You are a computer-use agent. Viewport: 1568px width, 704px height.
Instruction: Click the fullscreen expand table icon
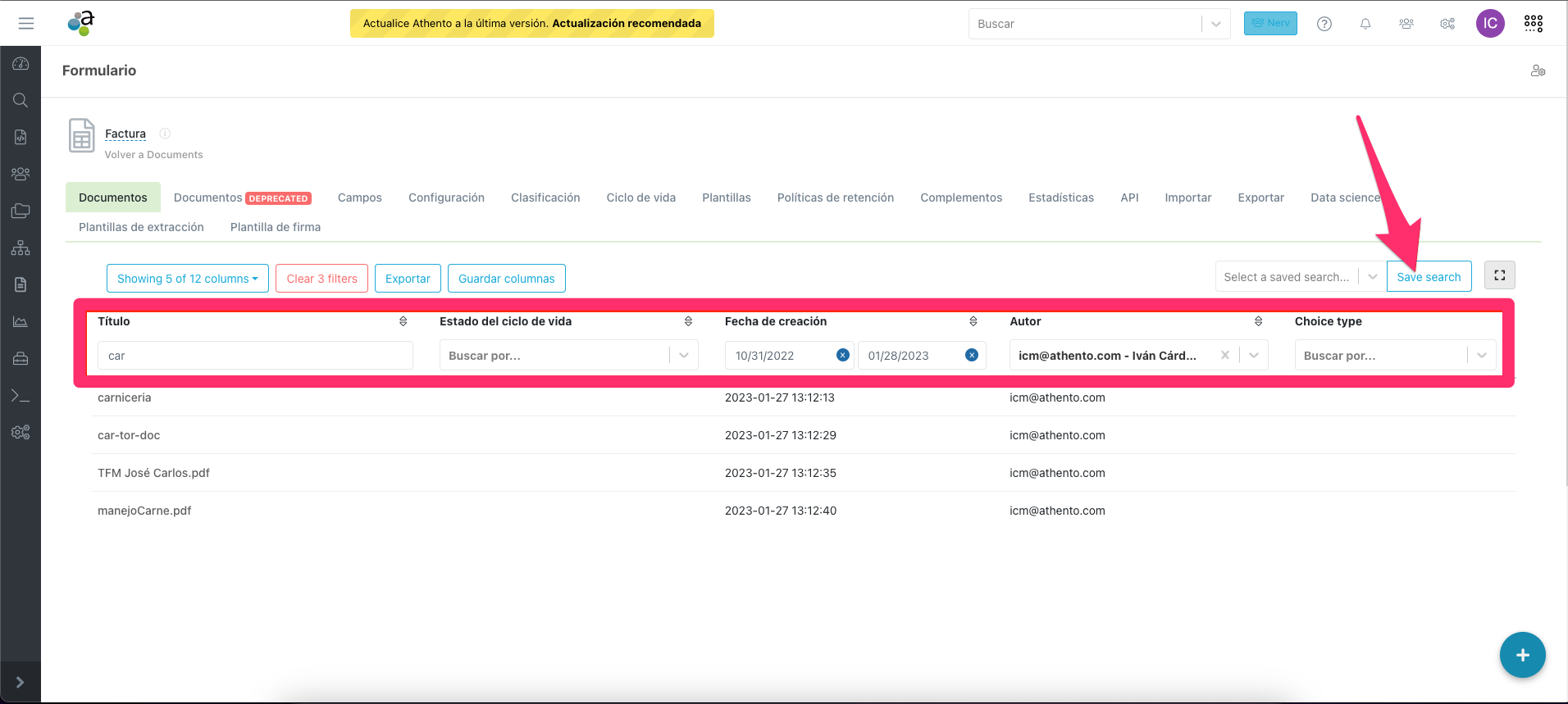coord(1500,275)
